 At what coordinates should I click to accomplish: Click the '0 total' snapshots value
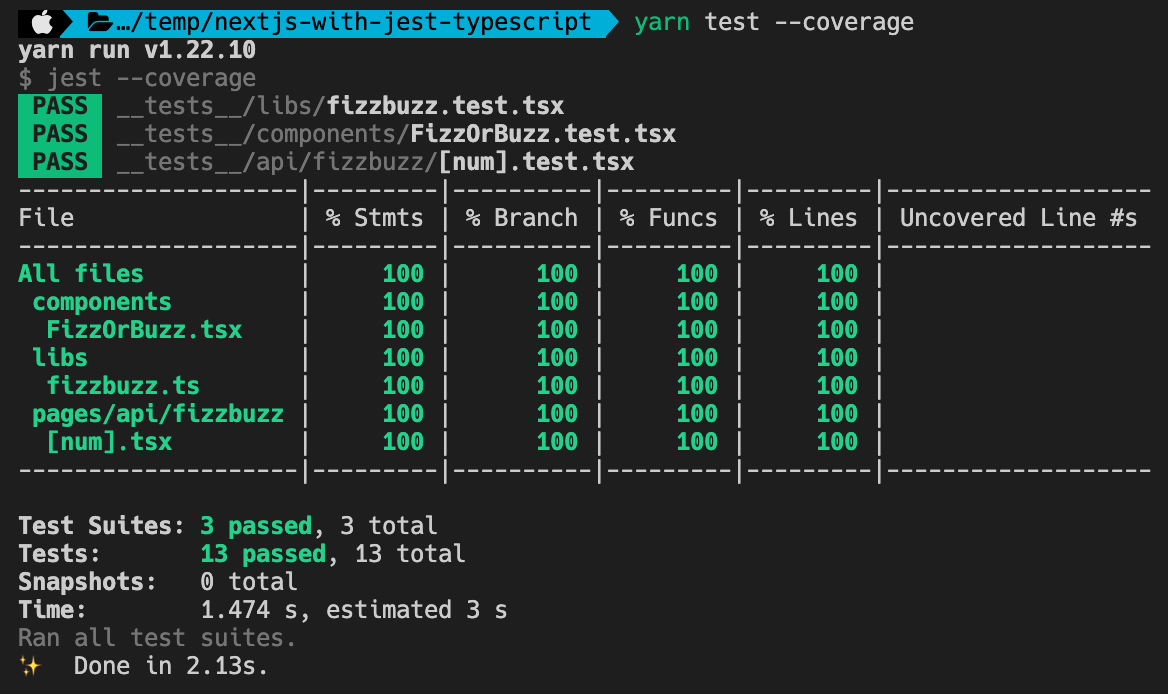[x=249, y=582]
